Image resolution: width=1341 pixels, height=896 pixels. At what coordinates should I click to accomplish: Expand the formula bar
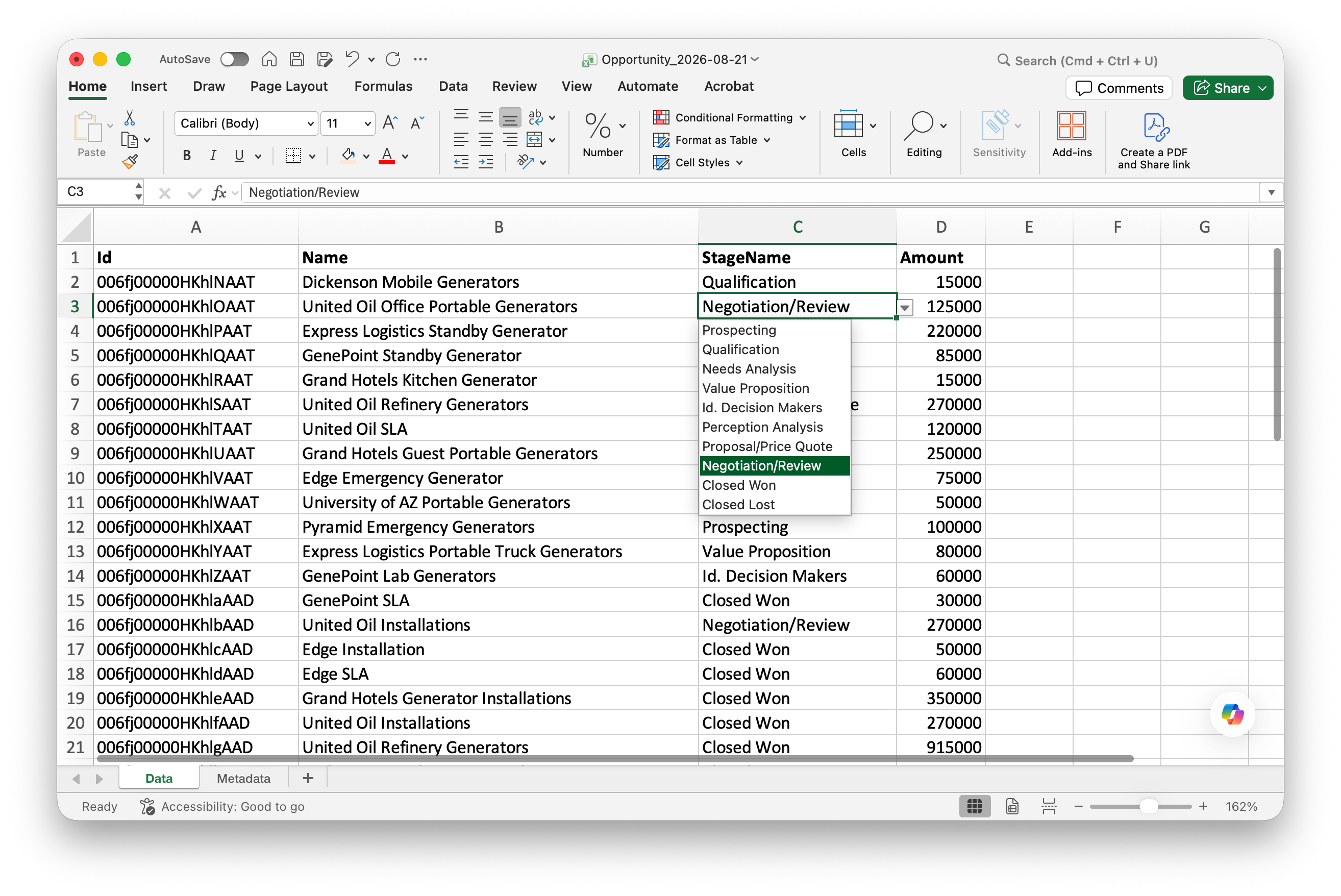(x=1271, y=192)
